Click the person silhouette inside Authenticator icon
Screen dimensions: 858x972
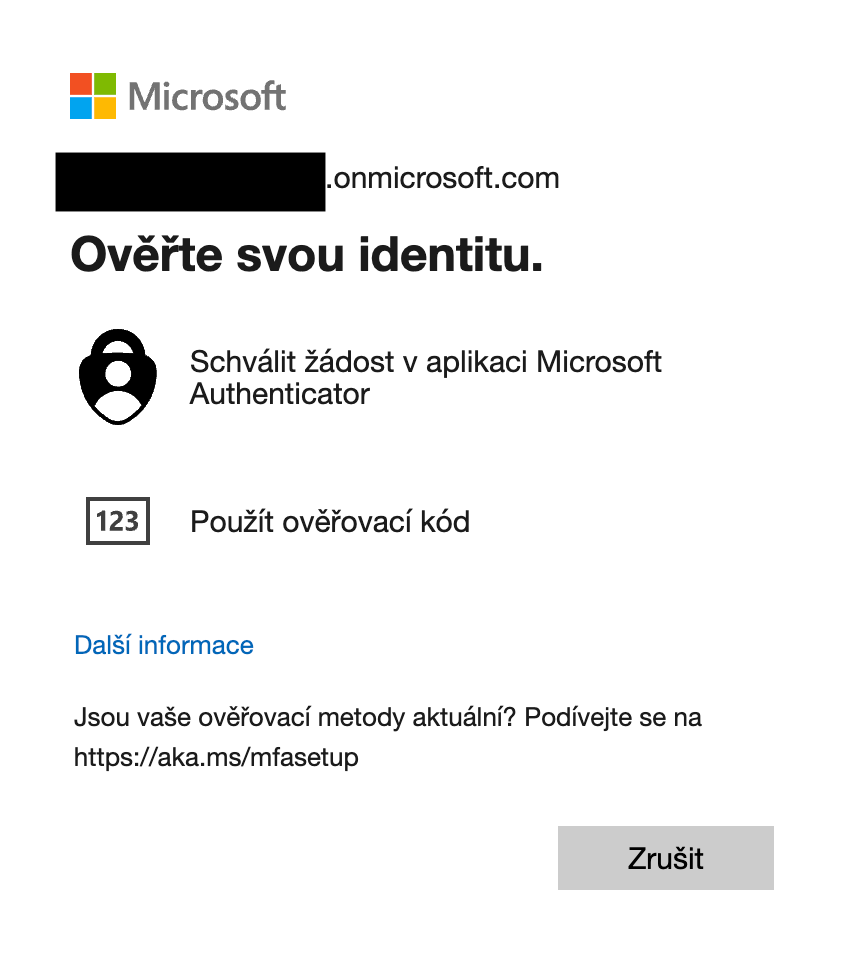point(118,385)
